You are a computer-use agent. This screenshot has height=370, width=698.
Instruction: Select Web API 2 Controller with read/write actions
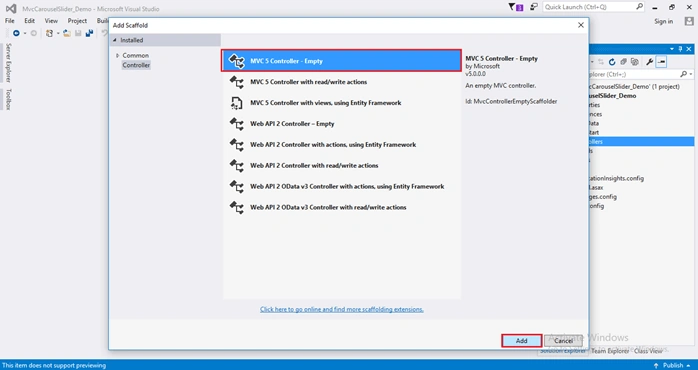(x=341, y=166)
